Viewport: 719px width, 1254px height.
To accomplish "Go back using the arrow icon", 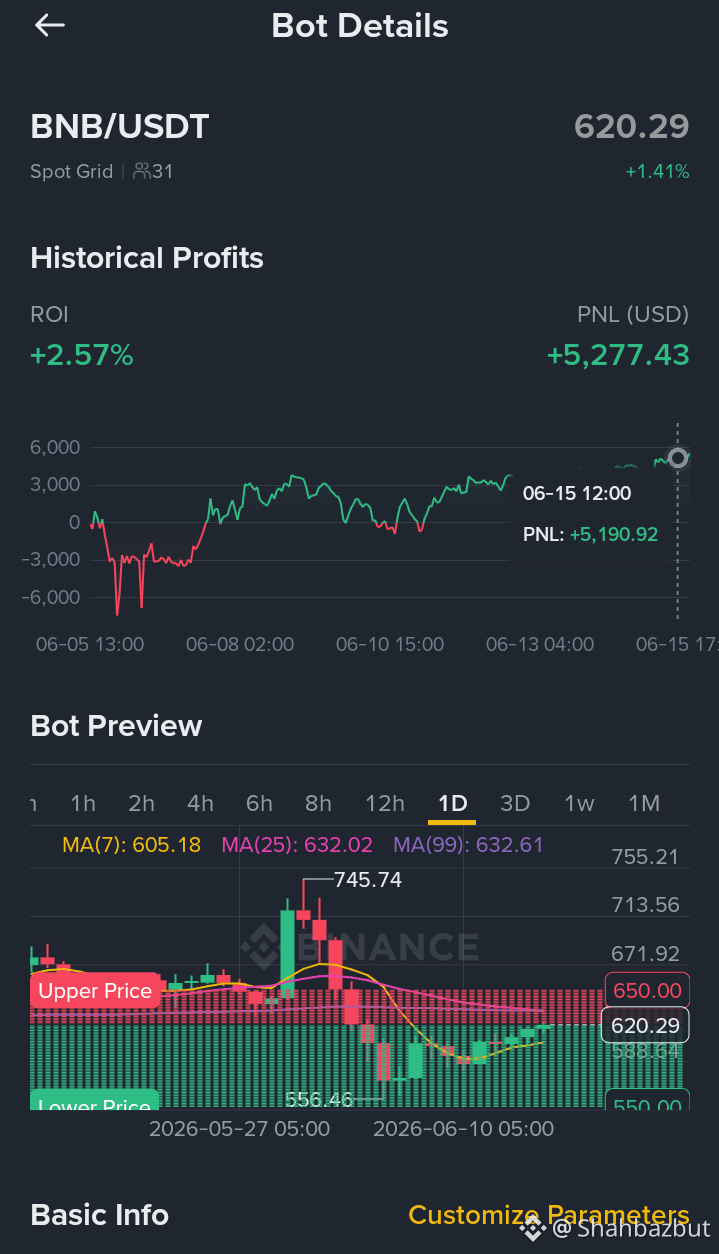I will [x=50, y=26].
